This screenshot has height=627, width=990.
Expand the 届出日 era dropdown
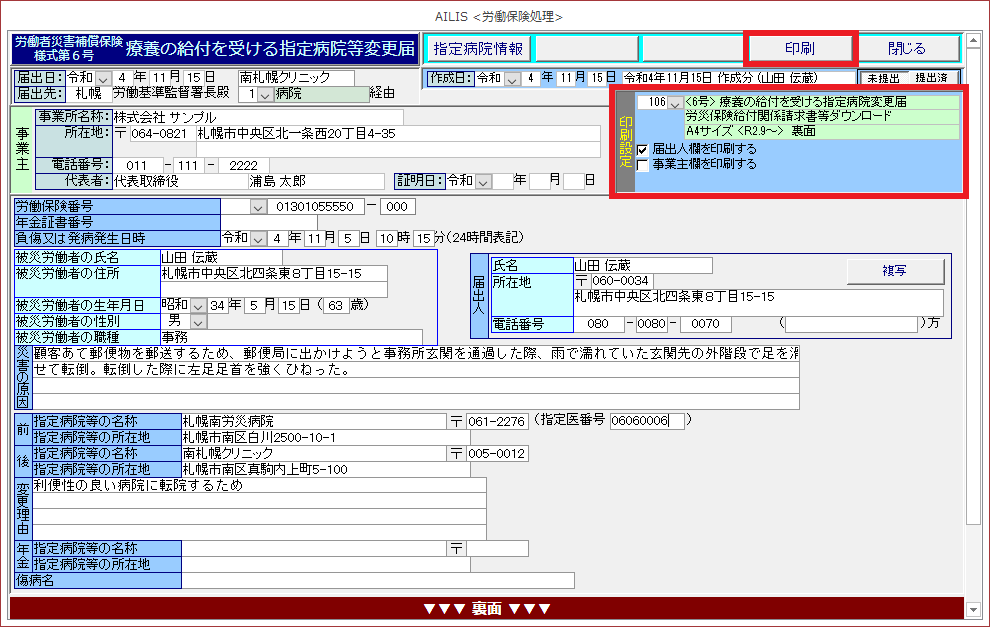(104, 78)
